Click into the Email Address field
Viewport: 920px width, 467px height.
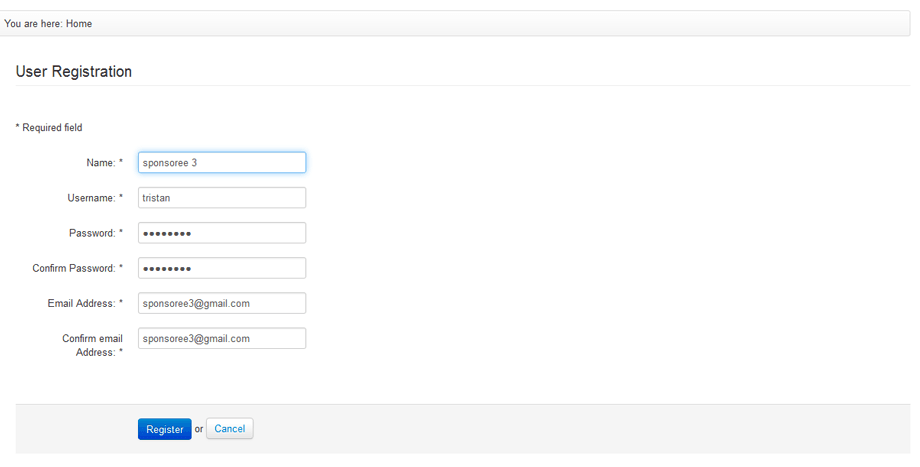click(x=222, y=303)
